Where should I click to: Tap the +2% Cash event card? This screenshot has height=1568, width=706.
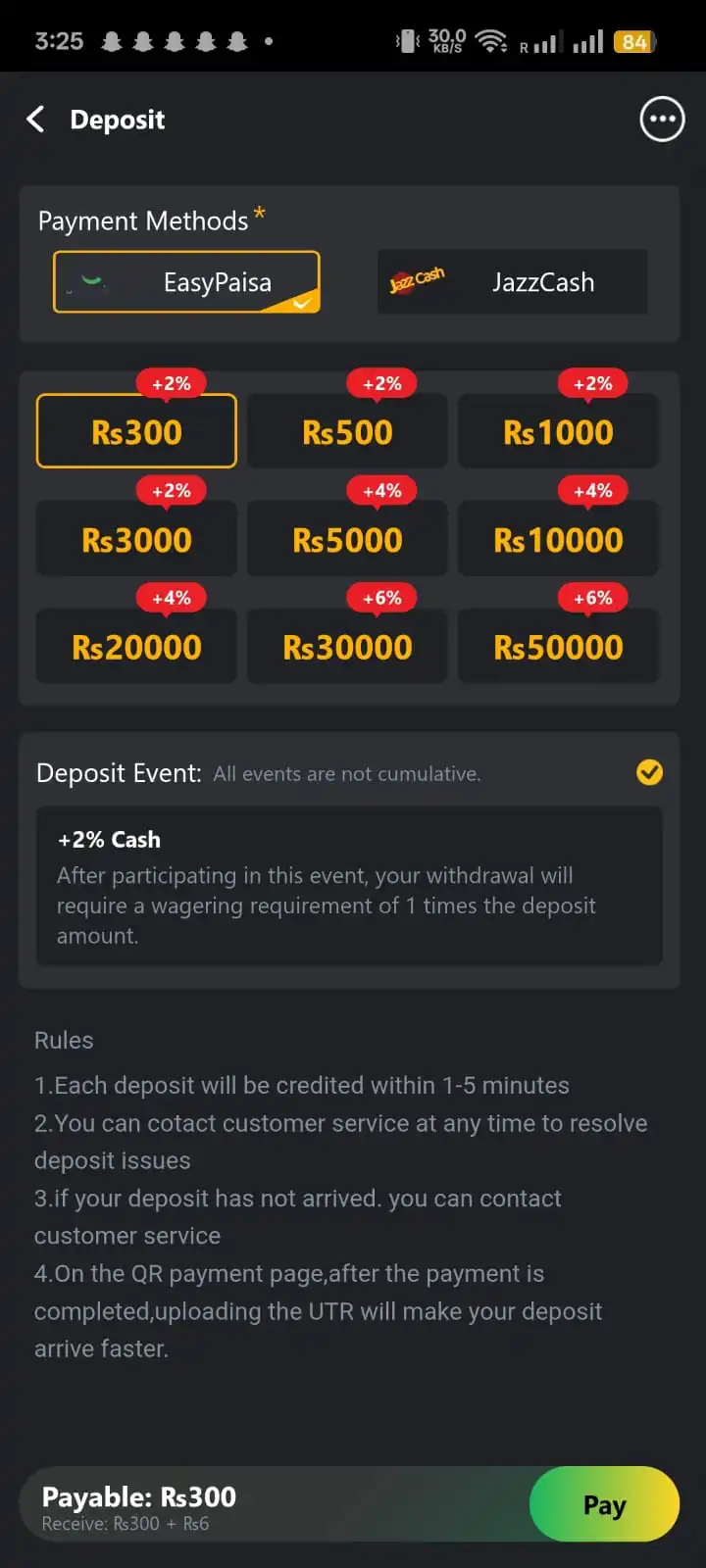pyautogui.click(x=349, y=886)
